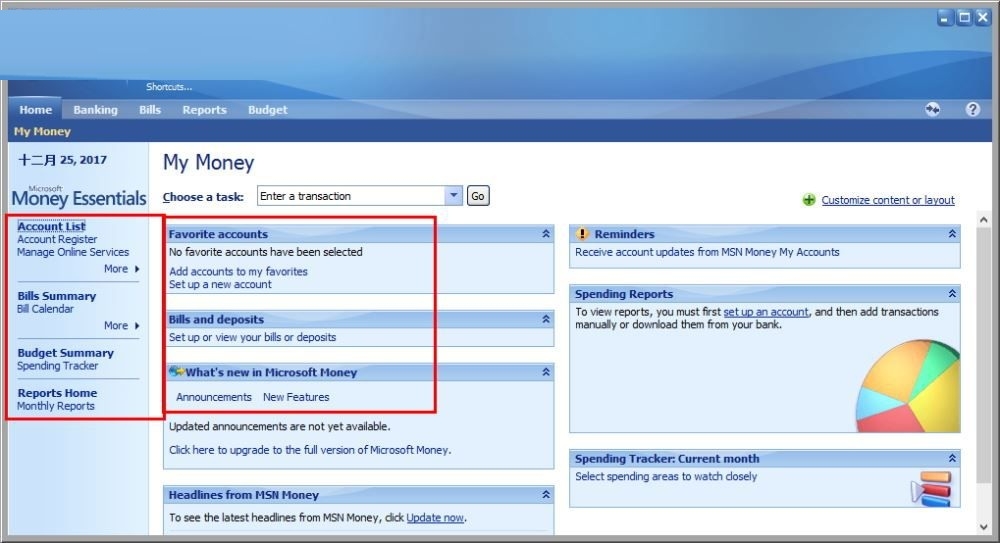Collapse the Spending Reports panel
This screenshot has width=1000, height=543.
pyautogui.click(x=952, y=294)
